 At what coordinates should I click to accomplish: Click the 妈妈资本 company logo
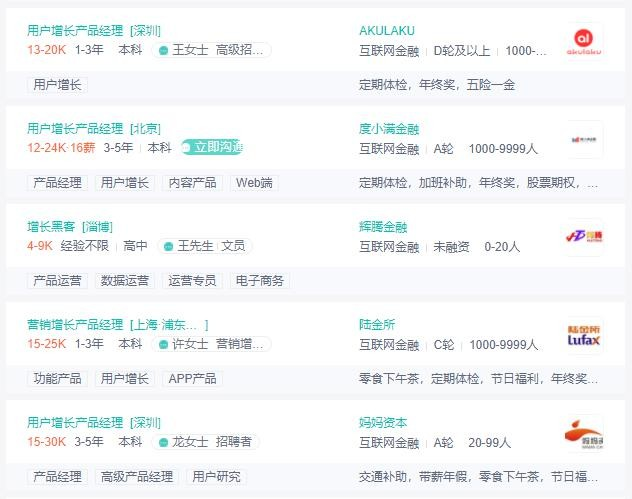pos(584,433)
